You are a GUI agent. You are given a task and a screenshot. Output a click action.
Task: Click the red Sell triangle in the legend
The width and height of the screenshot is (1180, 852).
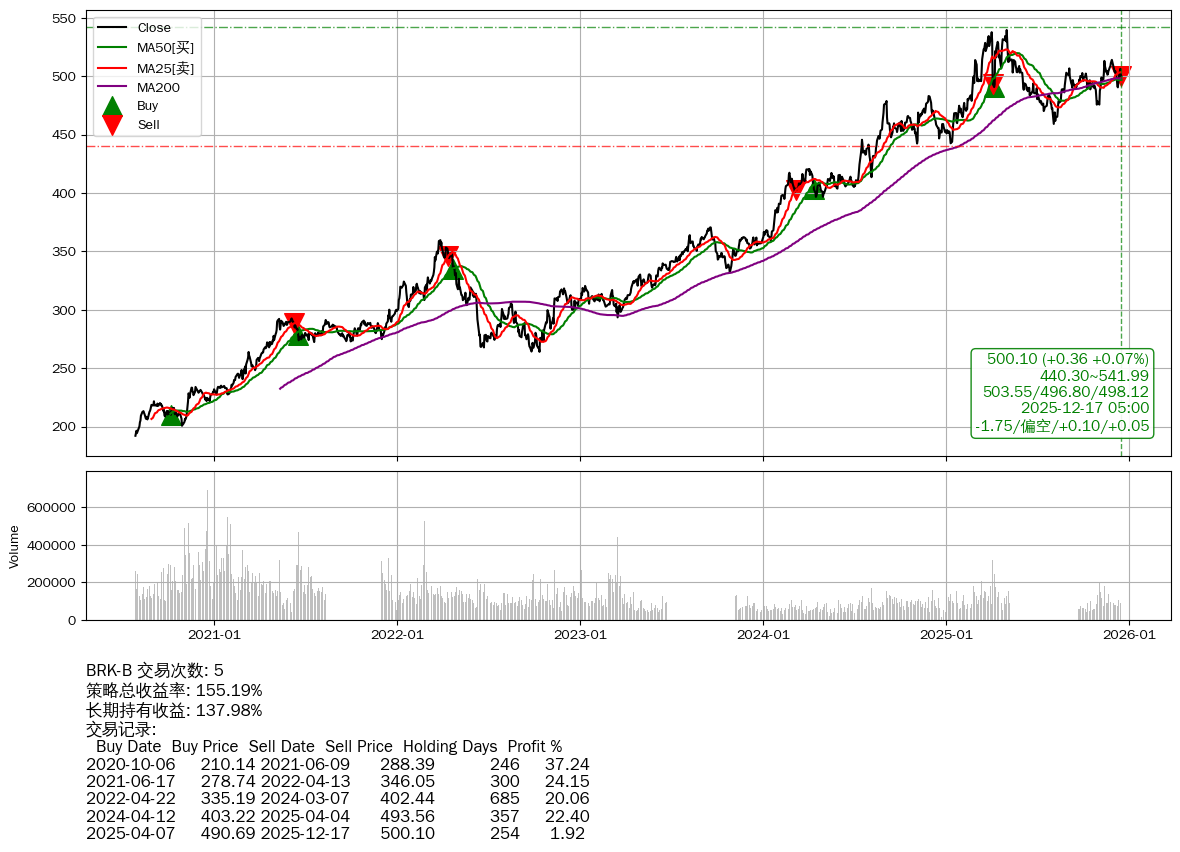[x=113, y=125]
